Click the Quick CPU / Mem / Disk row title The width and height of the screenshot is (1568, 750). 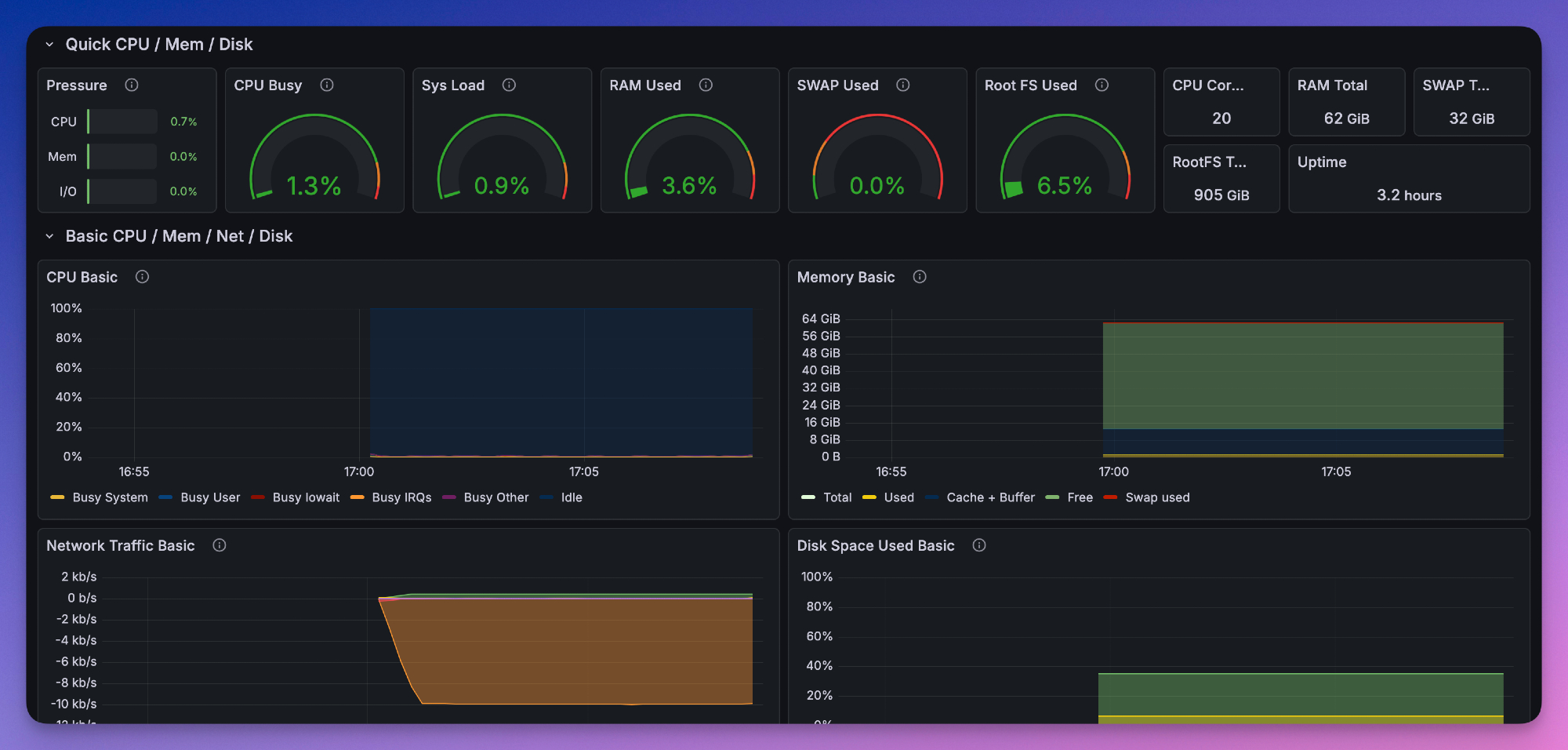point(159,45)
